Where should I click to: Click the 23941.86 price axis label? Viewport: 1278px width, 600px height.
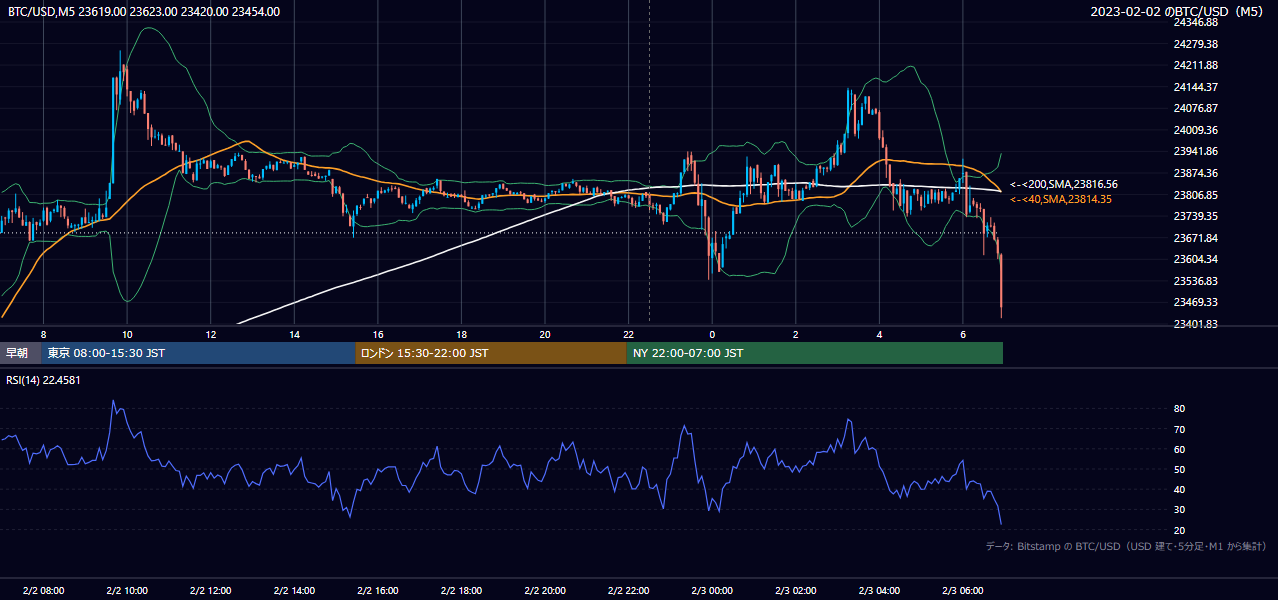1195,151
